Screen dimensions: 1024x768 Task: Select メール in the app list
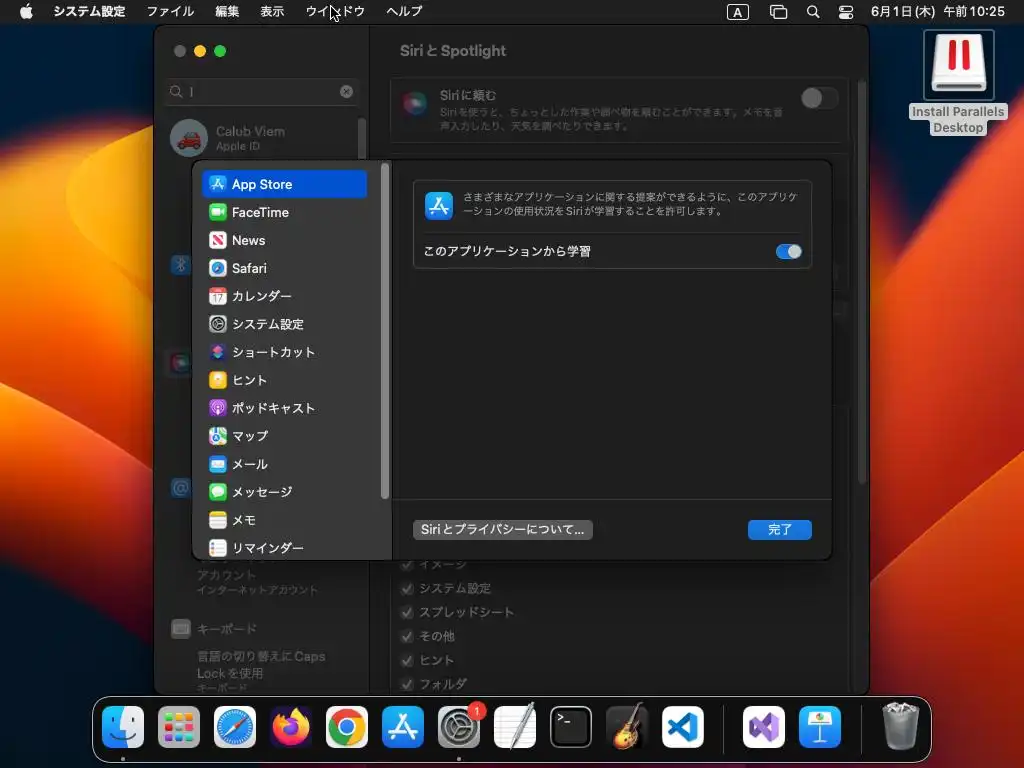tap(285, 464)
